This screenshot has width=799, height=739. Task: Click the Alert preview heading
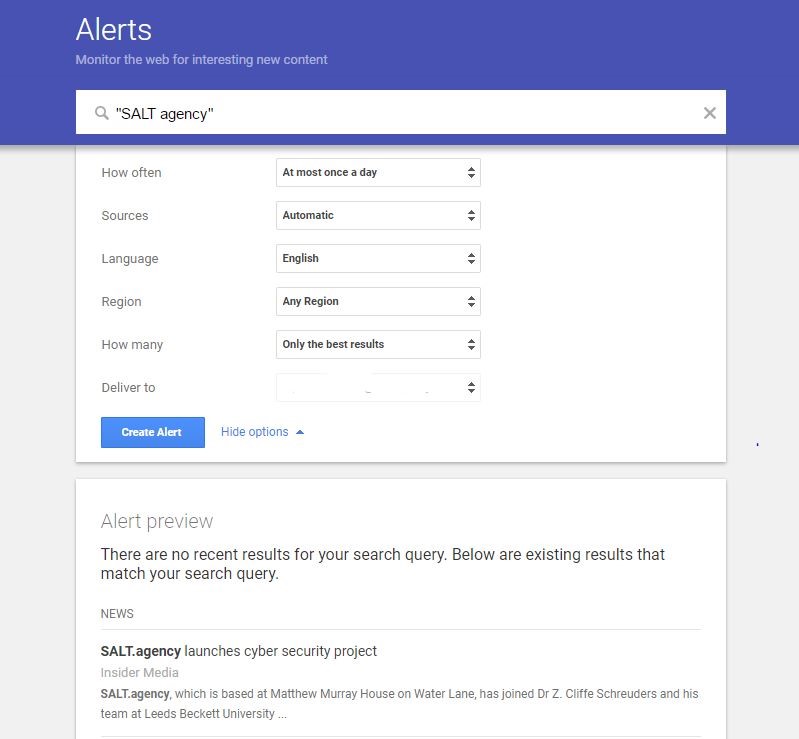click(x=157, y=521)
